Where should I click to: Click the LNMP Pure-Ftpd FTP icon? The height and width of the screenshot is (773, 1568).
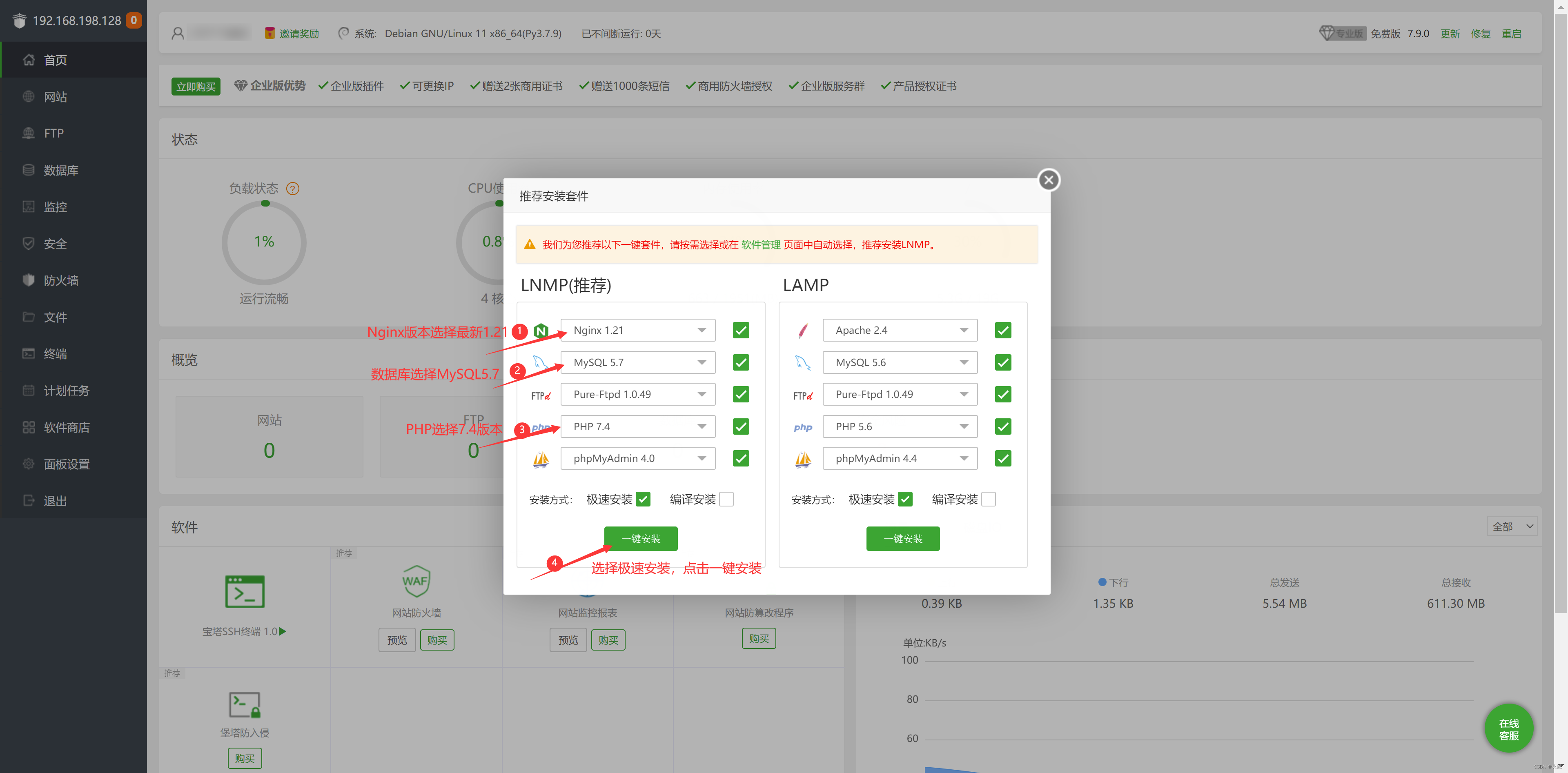pos(541,396)
